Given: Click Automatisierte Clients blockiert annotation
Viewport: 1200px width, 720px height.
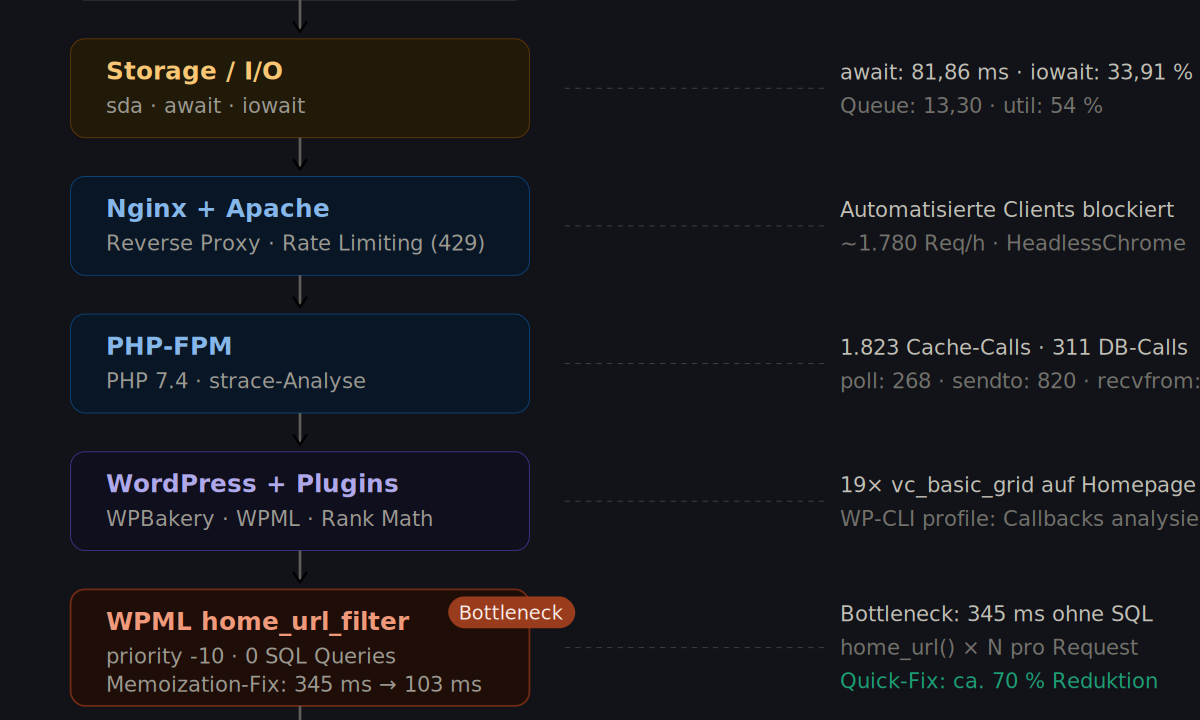Looking at the screenshot, I should click(1007, 210).
